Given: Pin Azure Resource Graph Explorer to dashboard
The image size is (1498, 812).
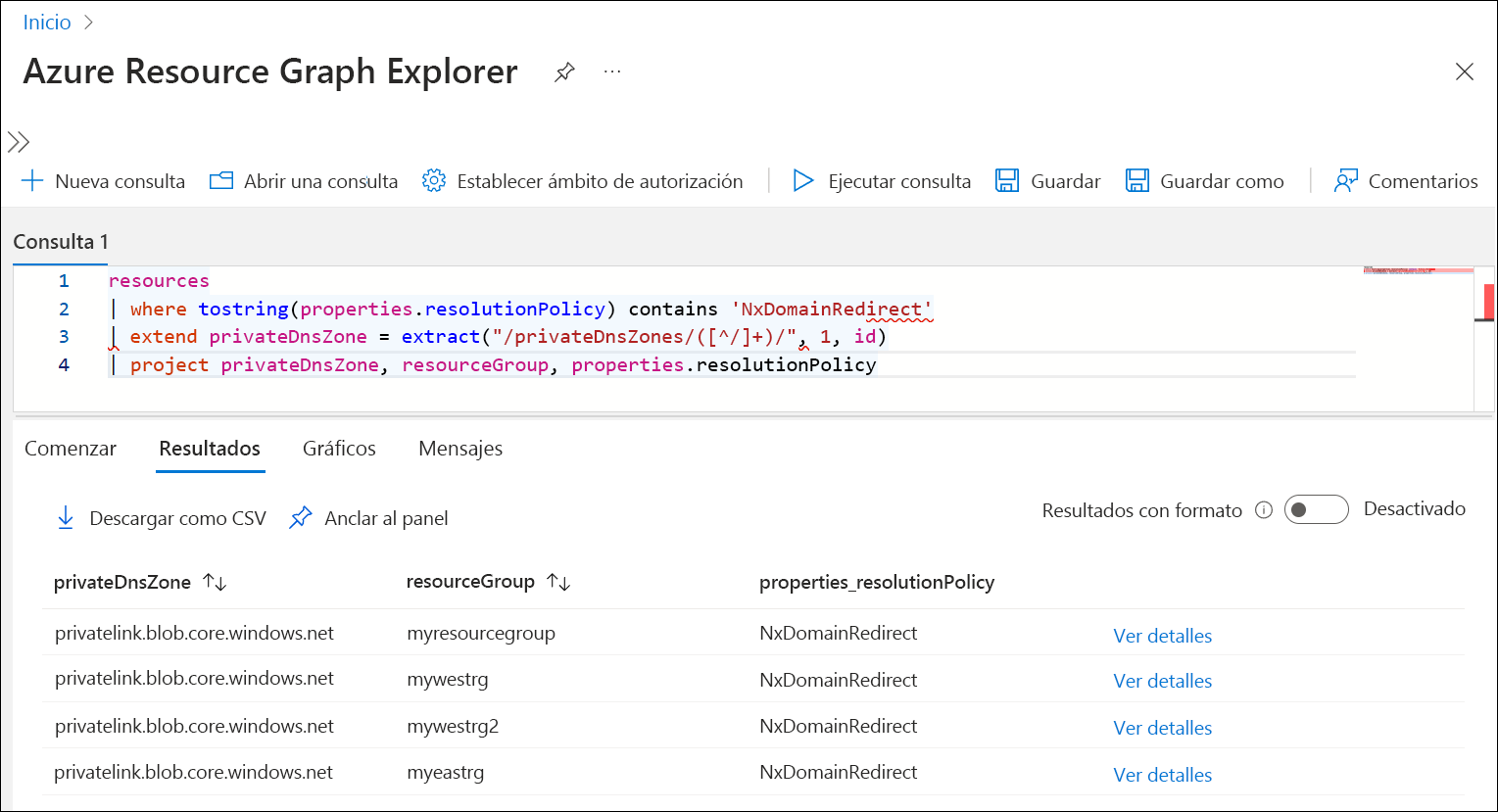Looking at the screenshot, I should point(564,72).
